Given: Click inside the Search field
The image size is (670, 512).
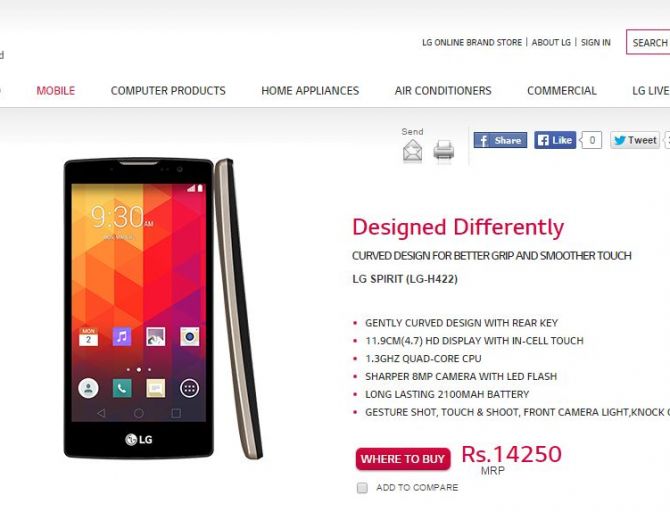Looking at the screenshot, I should pyautogui.click(x=648, y=42).
